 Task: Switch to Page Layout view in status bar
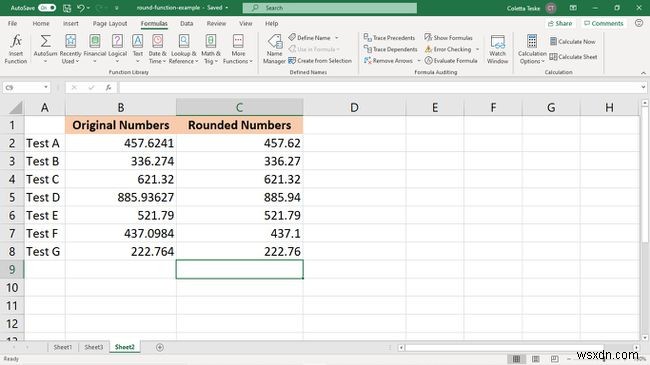point(536,359)
